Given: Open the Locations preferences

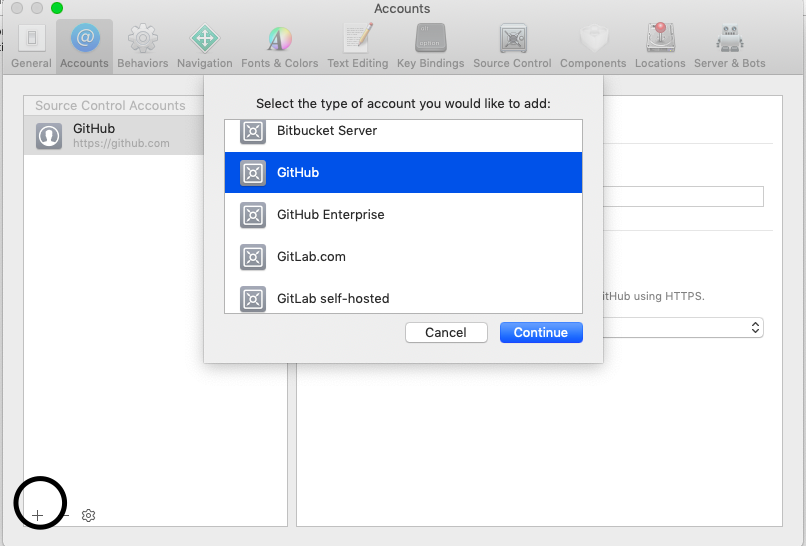Looking at the screenshot, I should [660, 46].
